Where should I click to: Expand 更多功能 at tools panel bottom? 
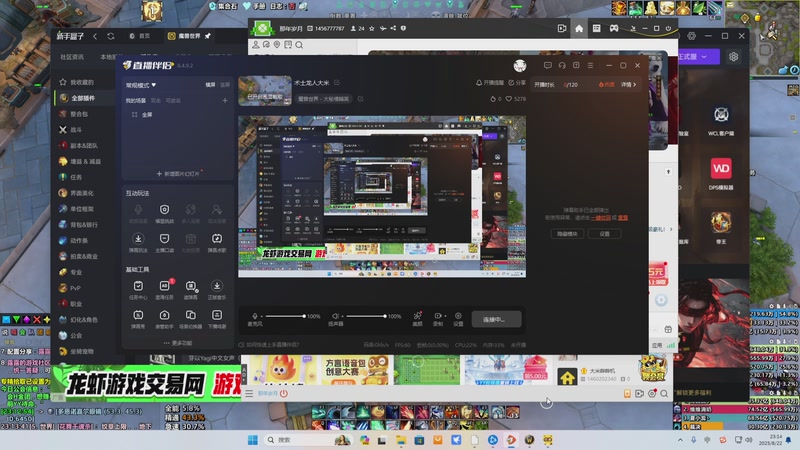click(x=178, y=343)
